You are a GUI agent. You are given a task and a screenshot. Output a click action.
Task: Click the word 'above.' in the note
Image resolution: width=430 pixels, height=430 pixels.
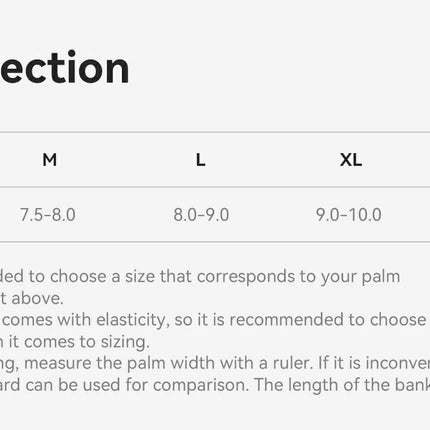click(37, 298)
